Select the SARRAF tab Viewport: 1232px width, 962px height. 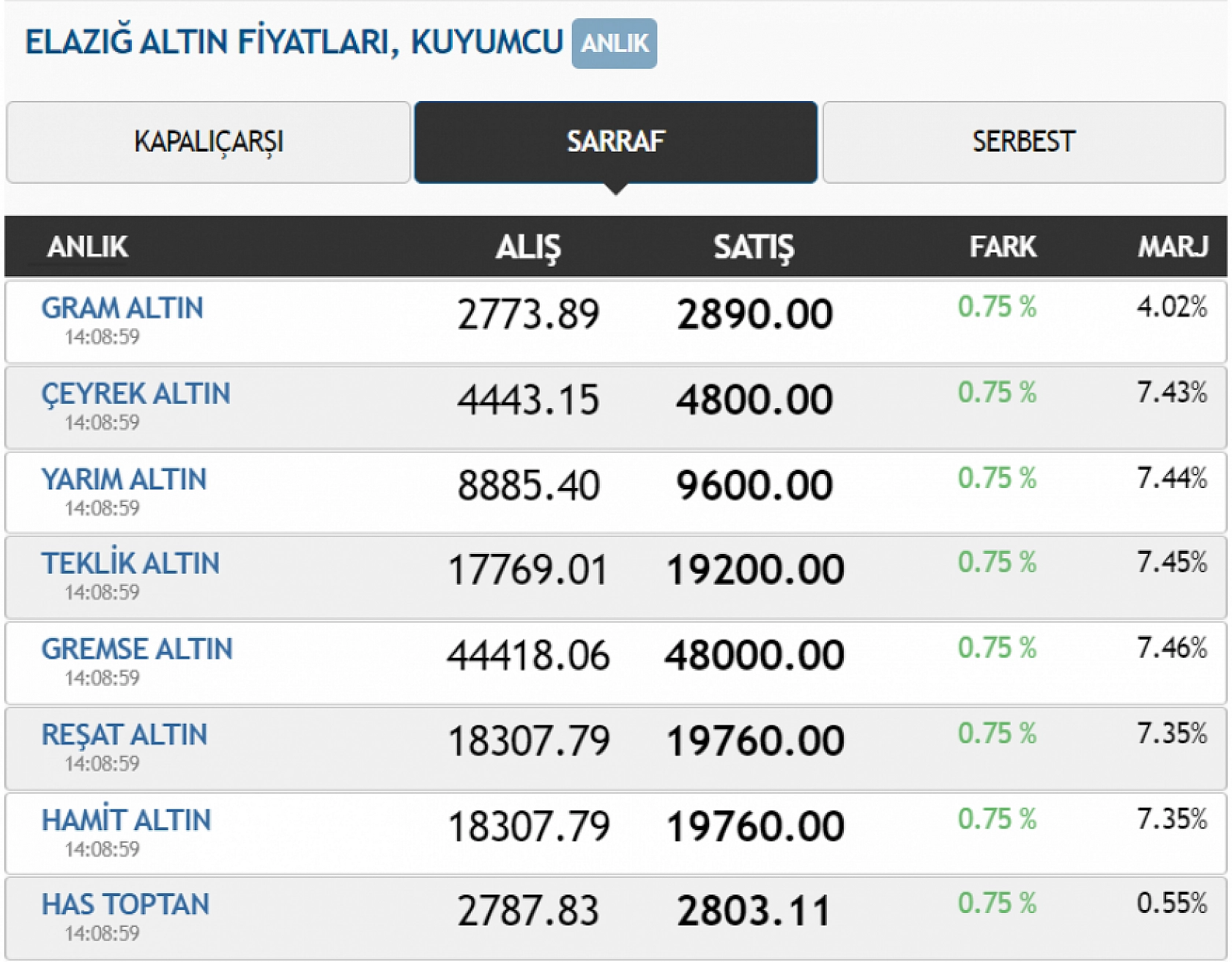[615, 141]
